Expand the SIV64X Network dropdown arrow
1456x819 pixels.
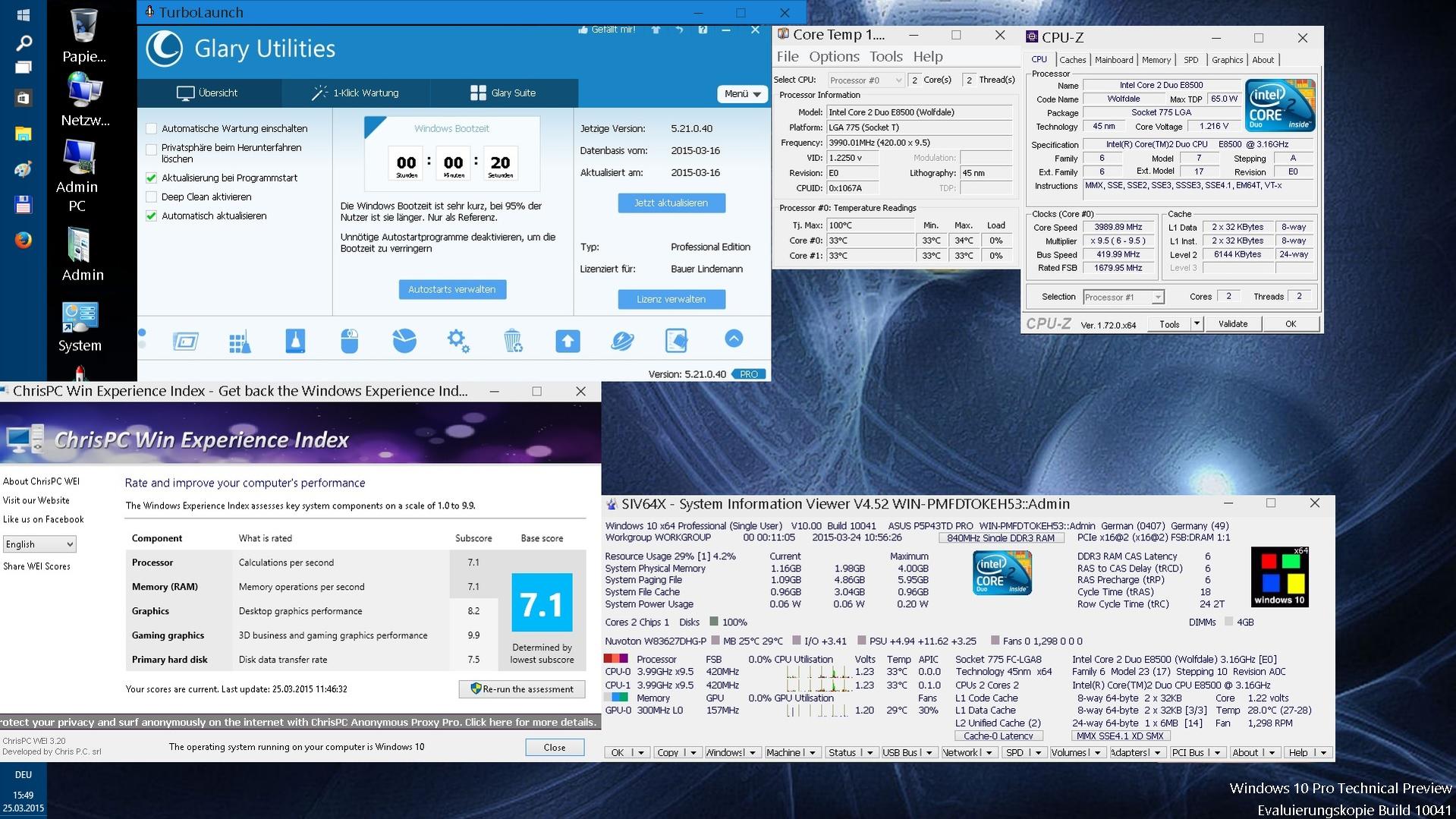(989, 753)
